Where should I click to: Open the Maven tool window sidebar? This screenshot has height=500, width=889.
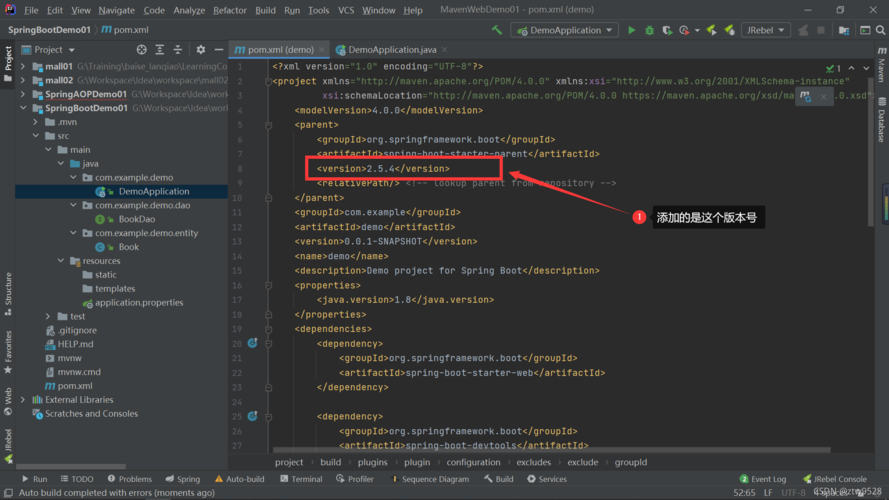pyautogui.click(x=882, y=65)
